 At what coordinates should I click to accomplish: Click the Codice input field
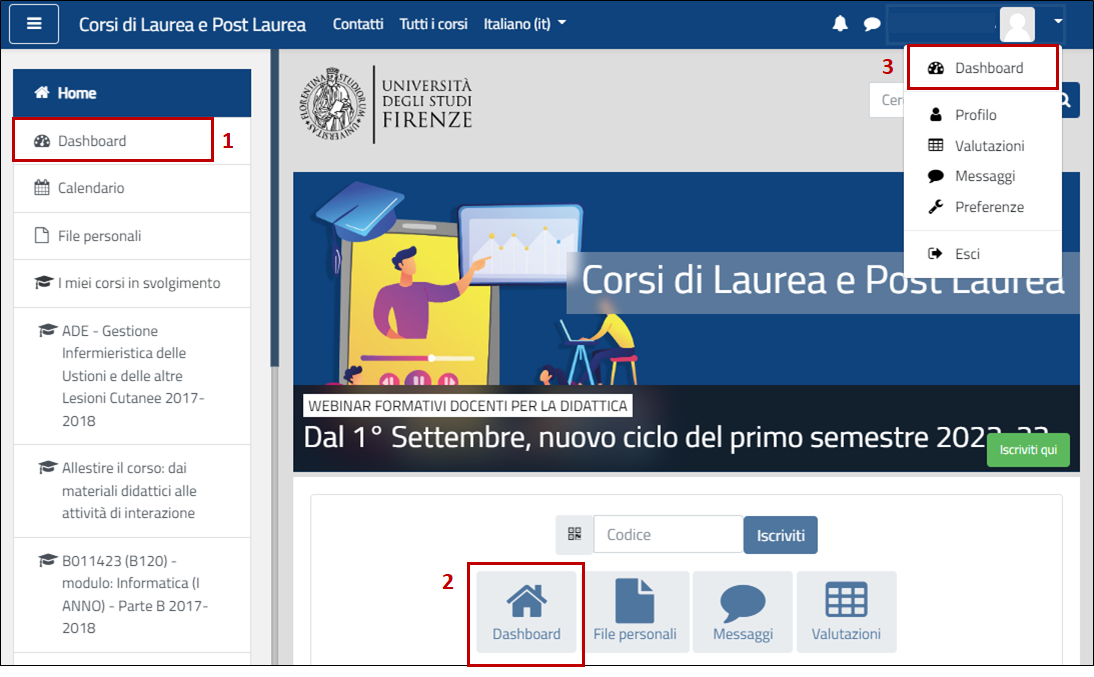[667, 535]
